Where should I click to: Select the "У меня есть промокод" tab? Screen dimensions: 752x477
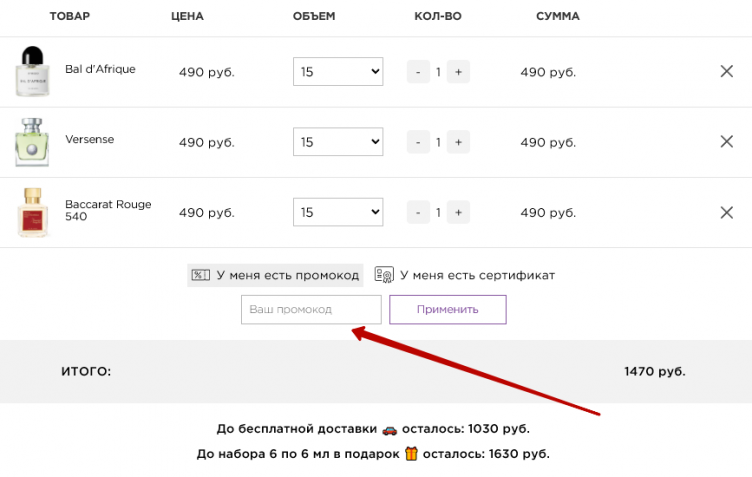[275, 275]
